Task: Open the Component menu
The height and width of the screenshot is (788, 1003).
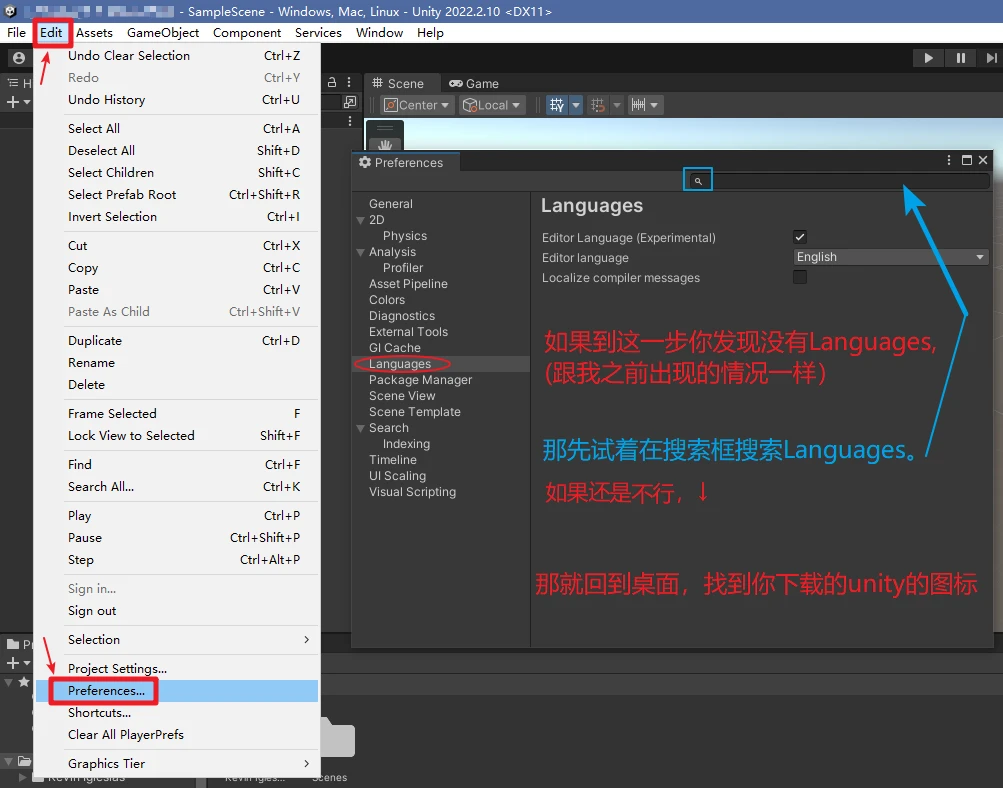Action: tap(247, 33)
